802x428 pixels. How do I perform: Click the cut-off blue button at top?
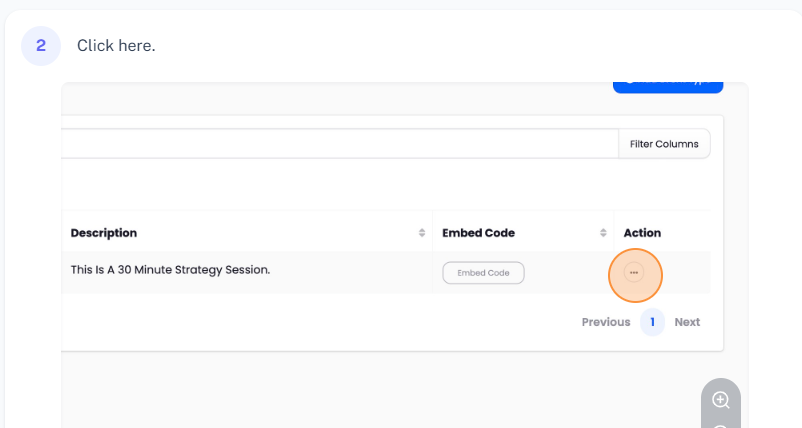click(x=667, y=85)
